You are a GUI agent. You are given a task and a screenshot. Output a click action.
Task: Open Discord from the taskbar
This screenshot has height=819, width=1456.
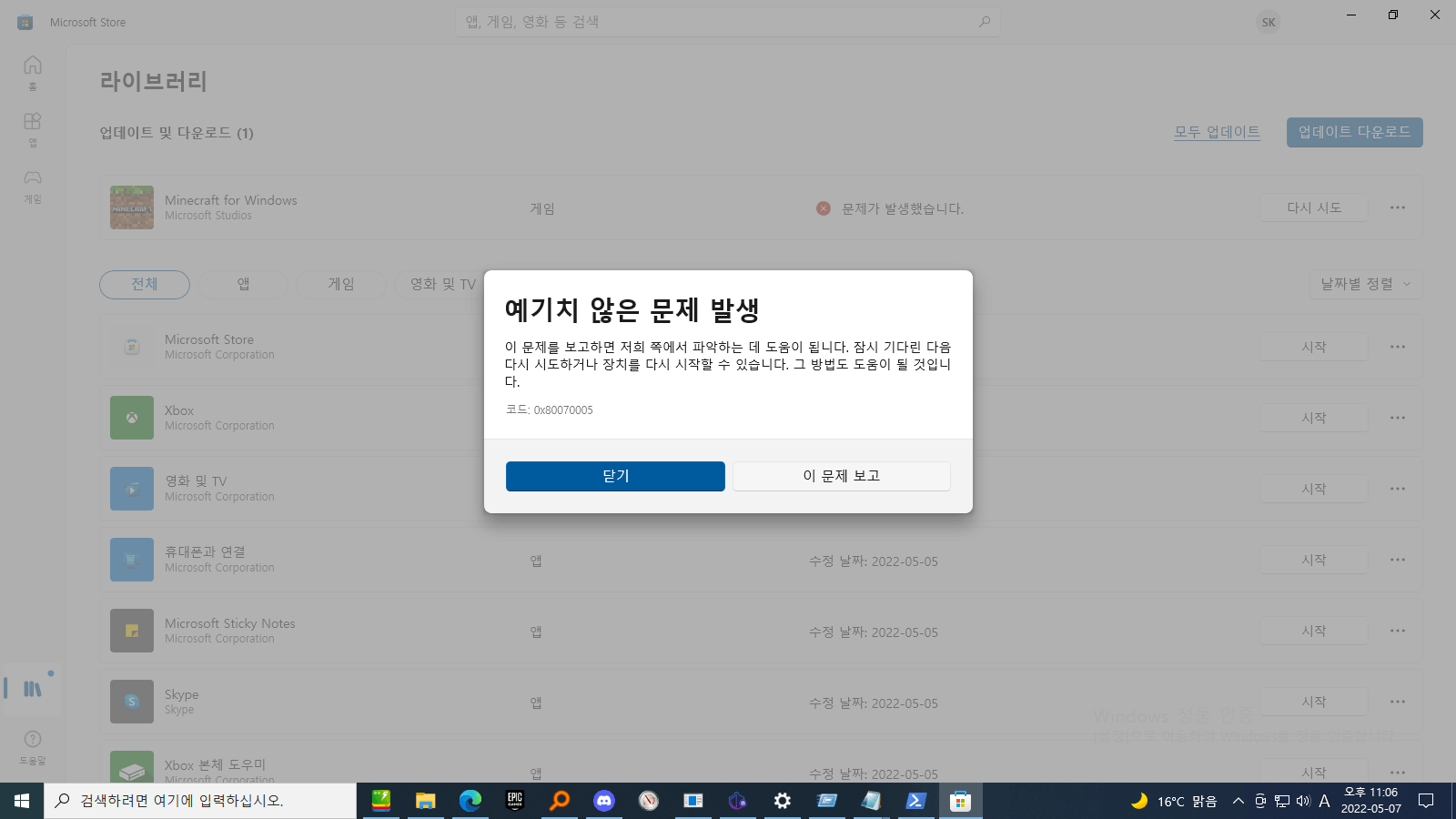603,801
